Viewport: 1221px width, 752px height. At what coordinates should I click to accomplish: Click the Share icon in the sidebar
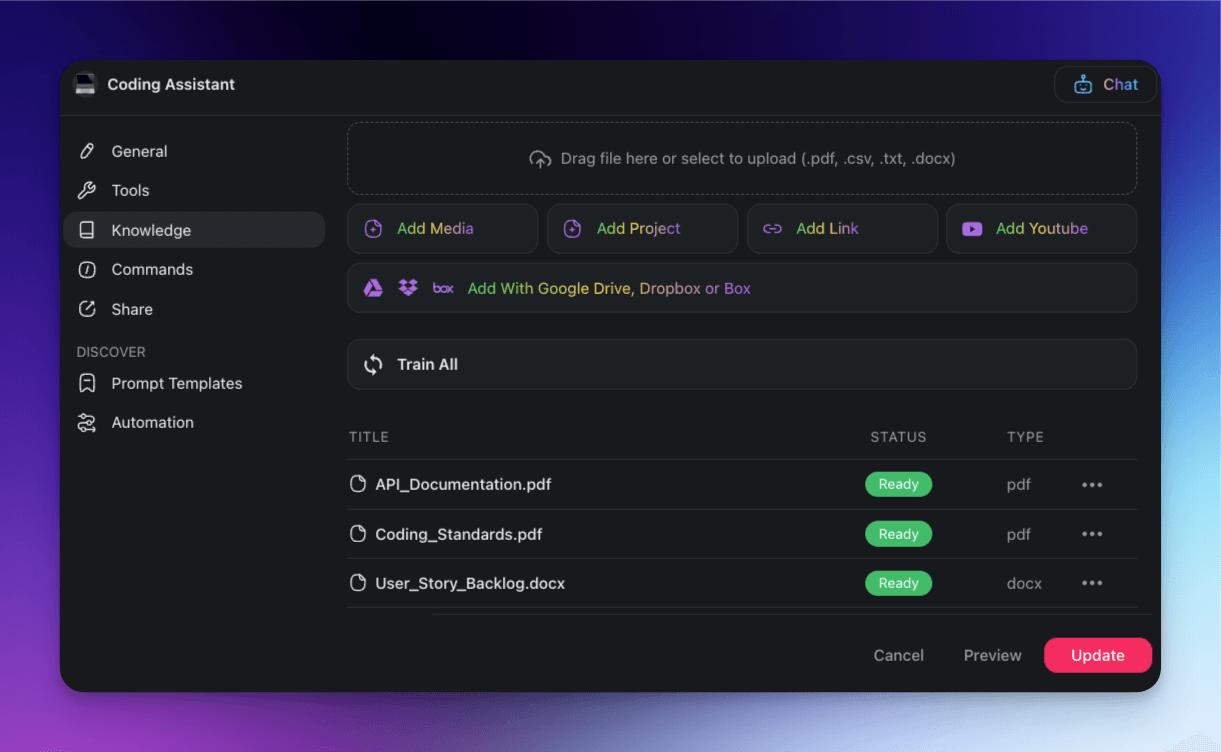[x=89, y=309]
